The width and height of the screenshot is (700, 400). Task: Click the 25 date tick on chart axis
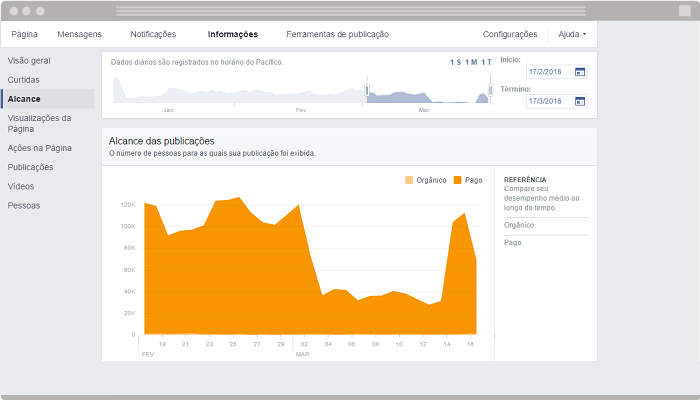(233, 344)
